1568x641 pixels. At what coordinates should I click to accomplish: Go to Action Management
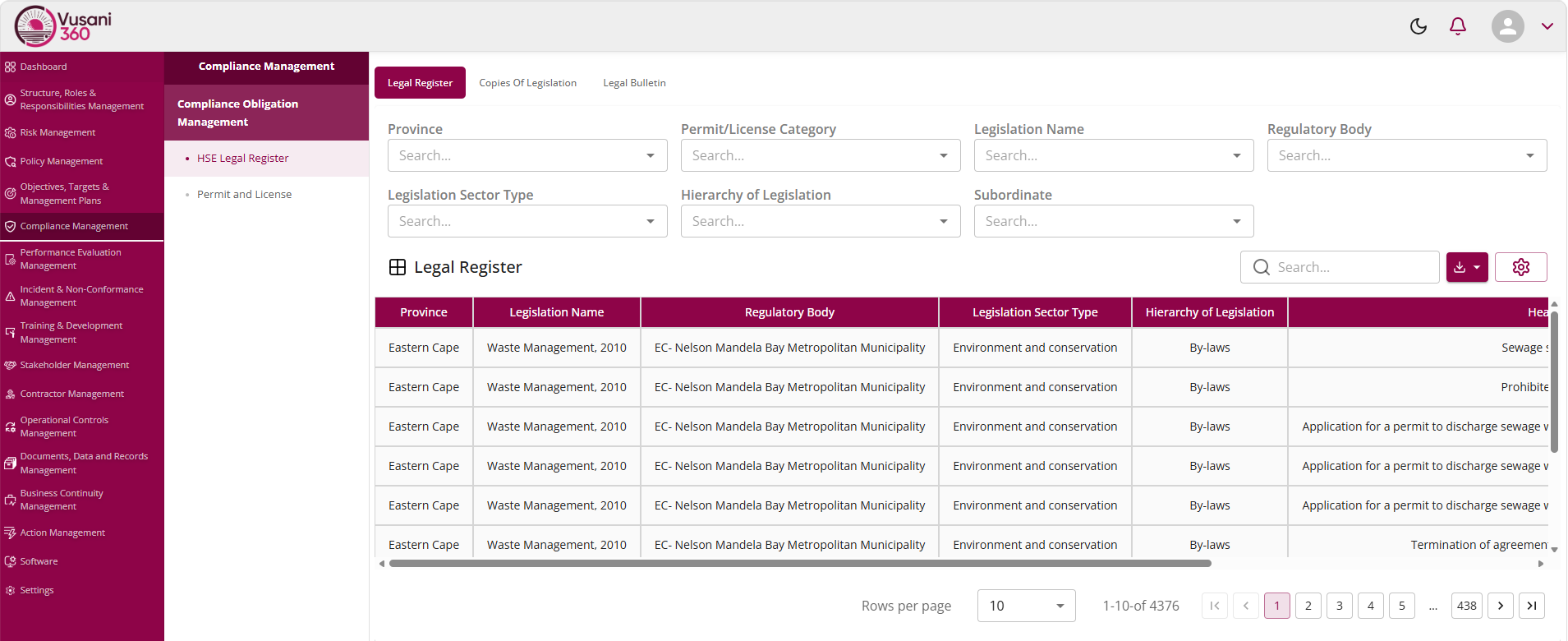(x=82, y=533)
